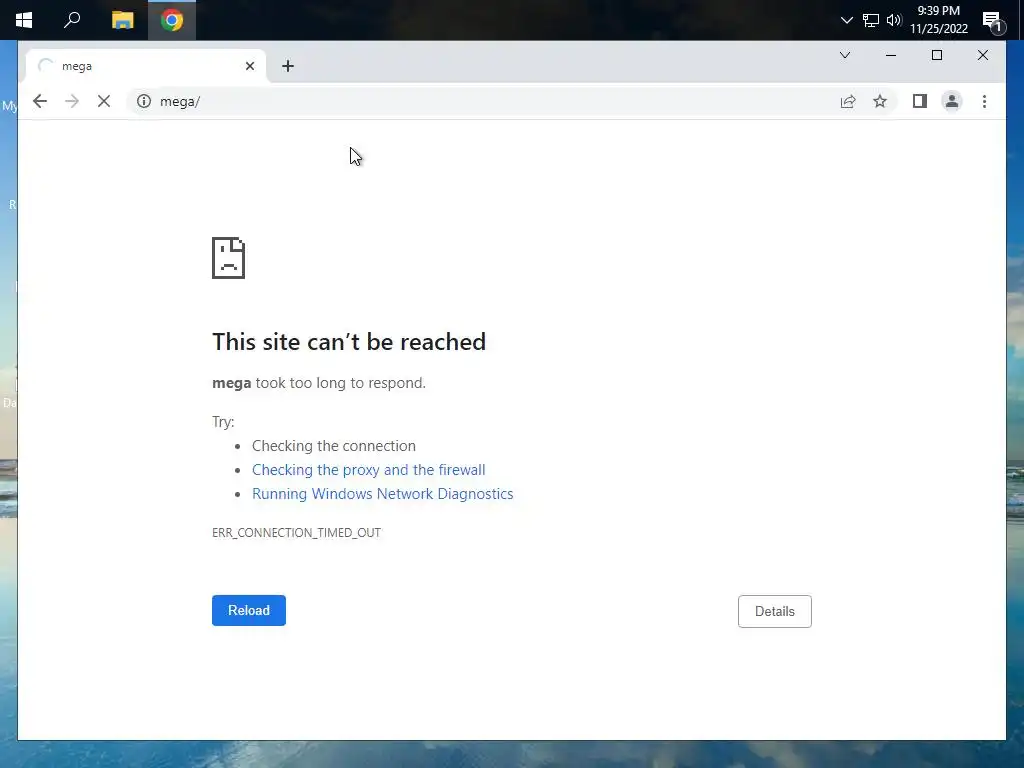Open the clock showing 9:39 PM
The width and height of the screenshot is (1024, 768).
[938, 20]
